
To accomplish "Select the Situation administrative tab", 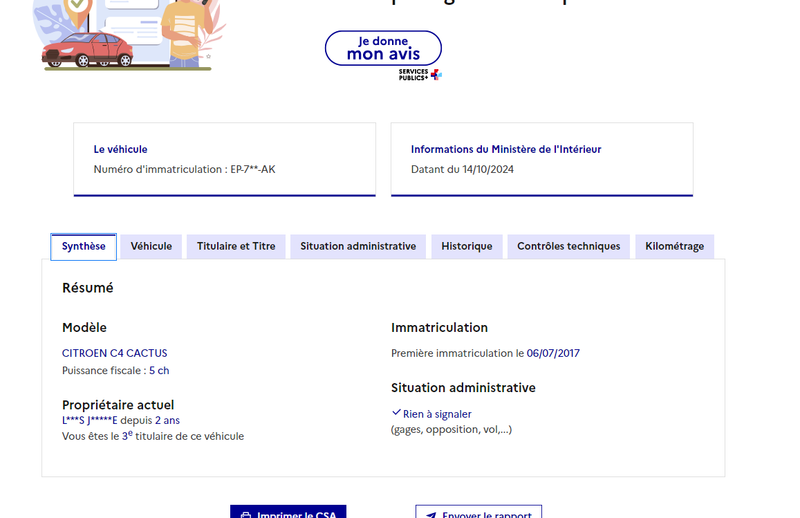I will pyautogui.click(x=358, y=246).
